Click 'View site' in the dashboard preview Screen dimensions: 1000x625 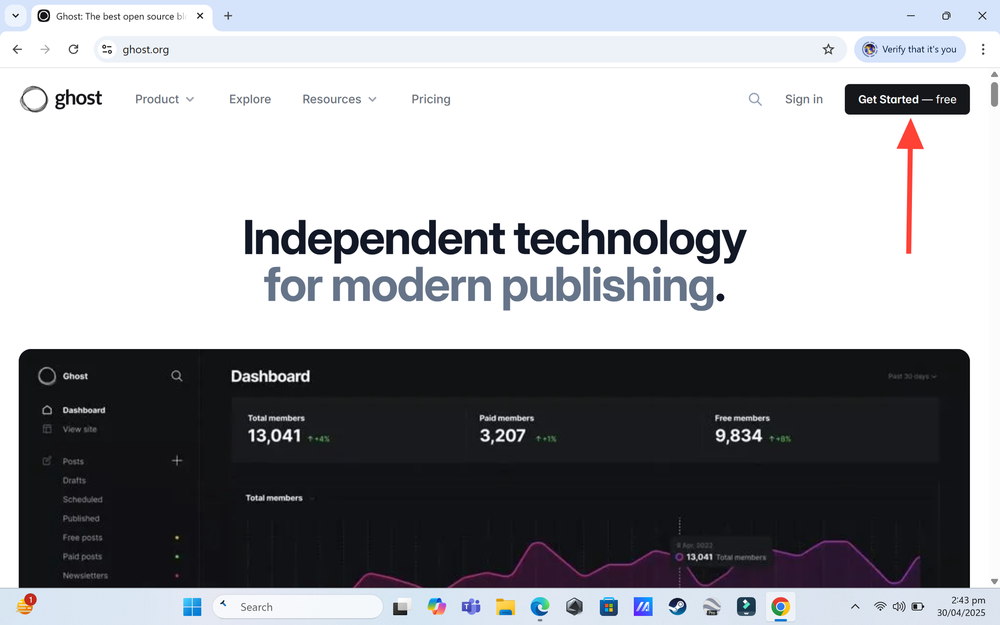(80, 429)
